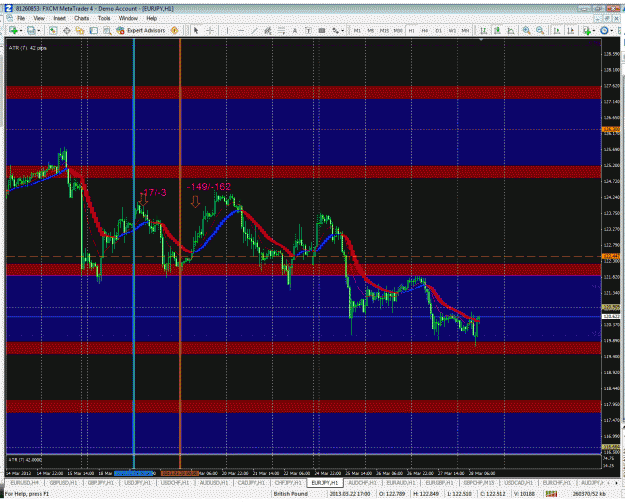This screenshot has height=502, width=625.
Task: Select the vertical line tool
Action: (227, 30)
